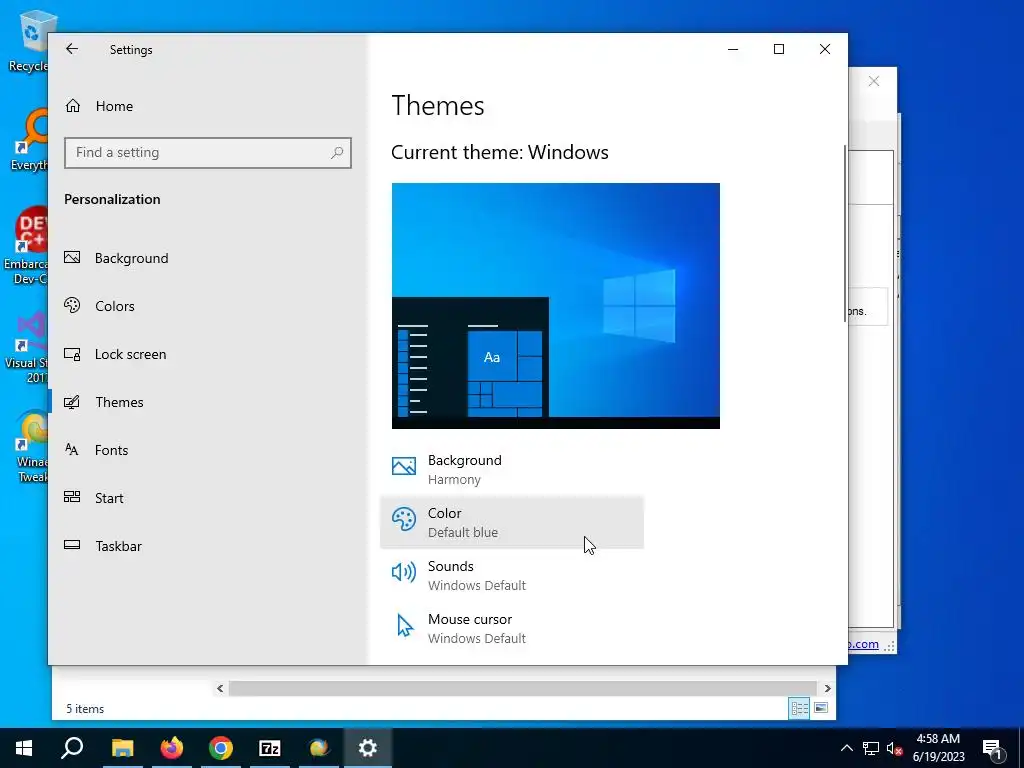Viewport: 1024px width, 768px height.
Task: Change the theme Mouse cursor option
Action: pyautogui.click(x=512, y=628)
